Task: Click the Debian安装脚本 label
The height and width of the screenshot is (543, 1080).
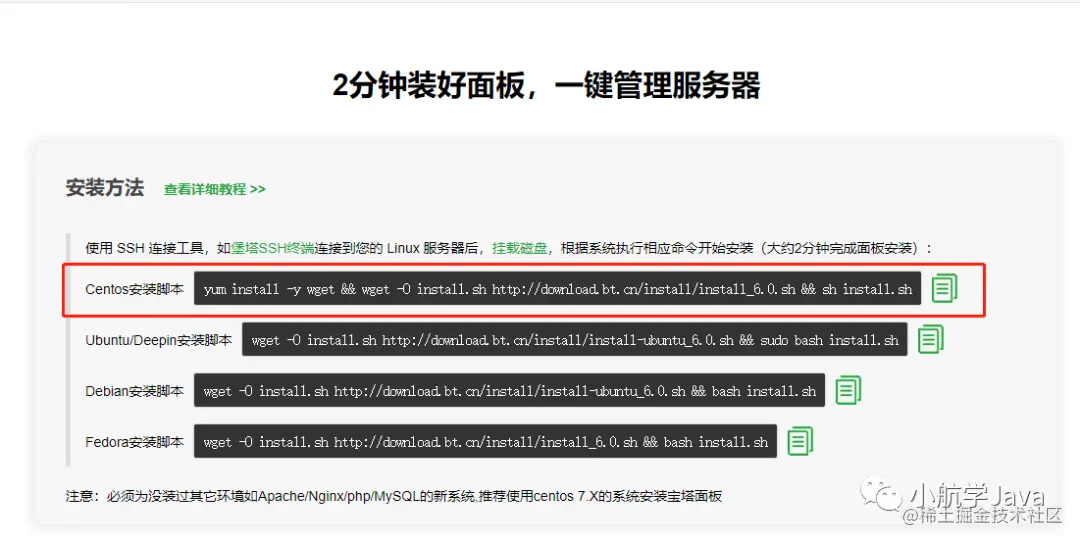Action: click(x=134, y=391)
